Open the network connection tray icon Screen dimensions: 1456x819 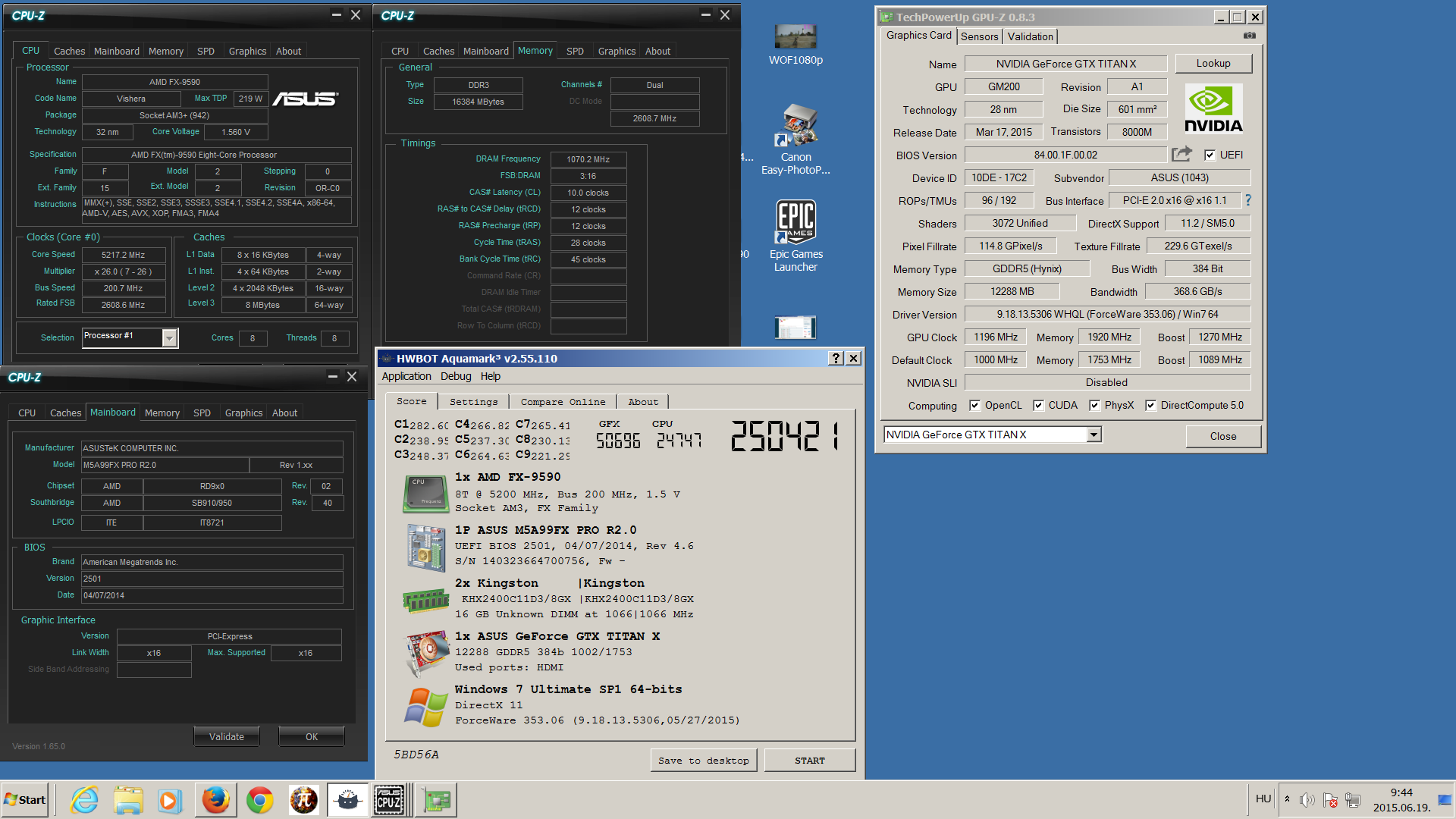(1353, 800)
